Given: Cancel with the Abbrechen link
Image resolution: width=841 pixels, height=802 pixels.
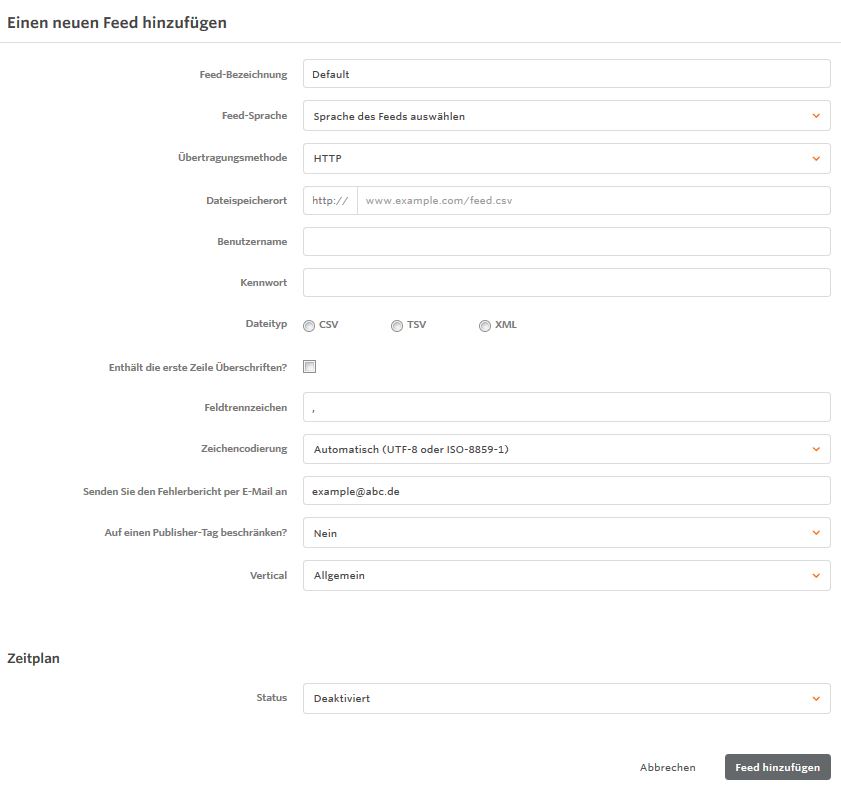Looking at the screenshot, I should pyautogui.click(x=667, y=767).
